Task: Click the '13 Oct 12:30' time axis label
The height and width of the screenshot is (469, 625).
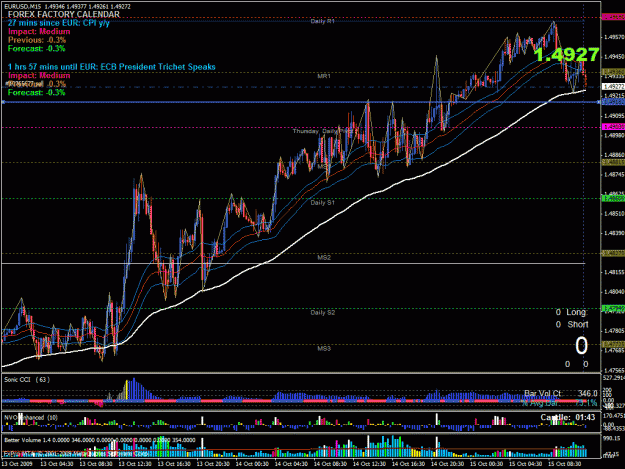Action: (x=135, y=464)
